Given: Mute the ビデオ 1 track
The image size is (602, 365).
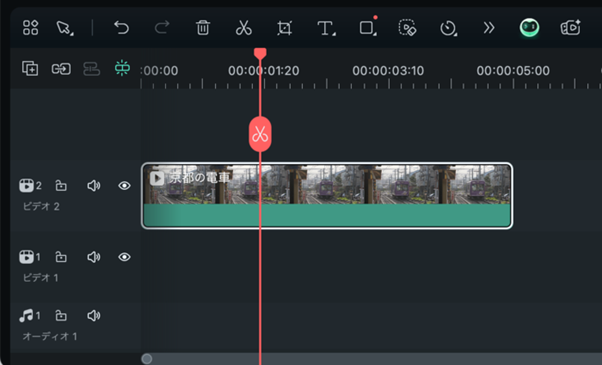Looking at the screenshot, I should (x=94, y=257).
